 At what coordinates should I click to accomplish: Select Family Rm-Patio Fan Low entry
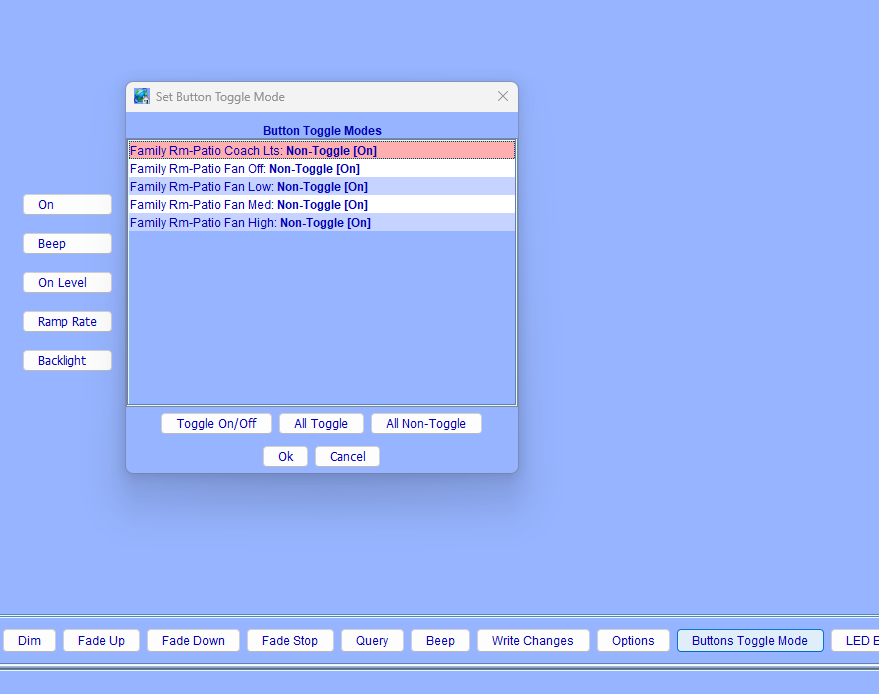(x=321, y=187)
